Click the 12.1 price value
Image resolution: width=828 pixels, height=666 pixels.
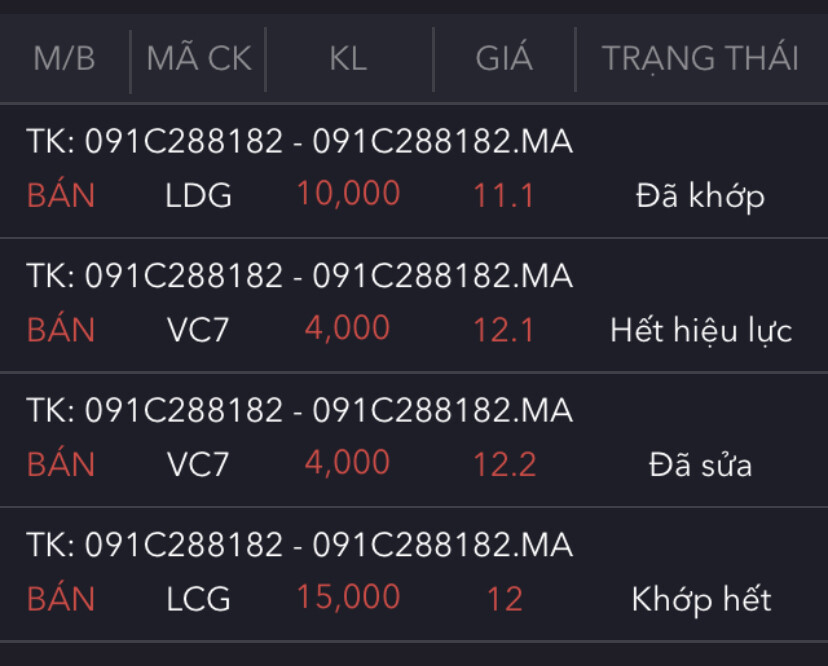[x=504, y=330]
